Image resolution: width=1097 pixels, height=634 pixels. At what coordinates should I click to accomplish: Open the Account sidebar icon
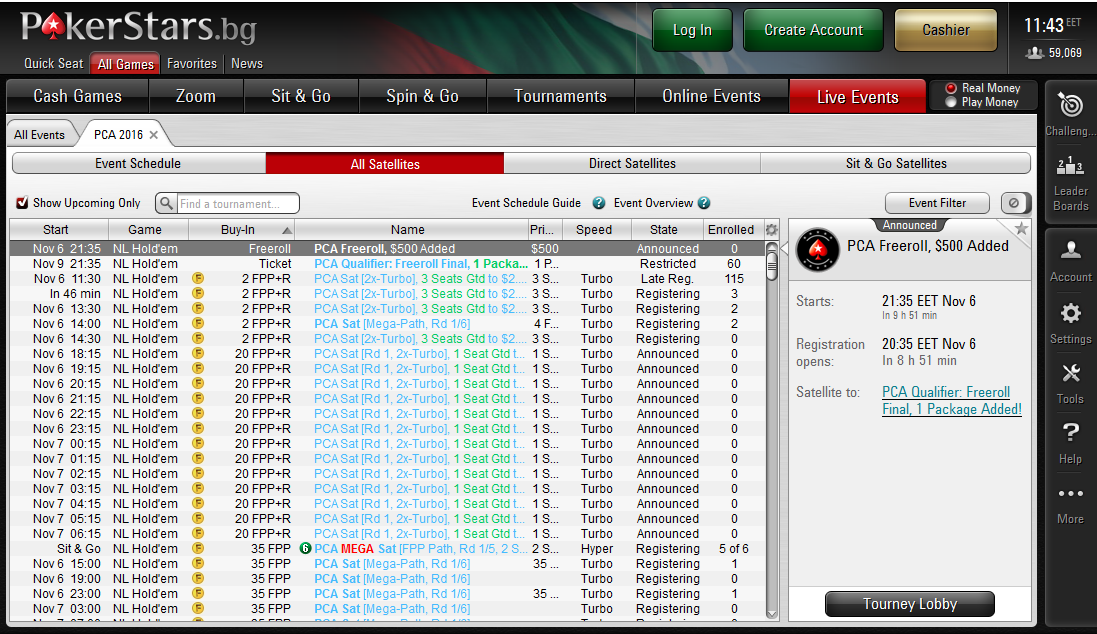[1070, 250]
